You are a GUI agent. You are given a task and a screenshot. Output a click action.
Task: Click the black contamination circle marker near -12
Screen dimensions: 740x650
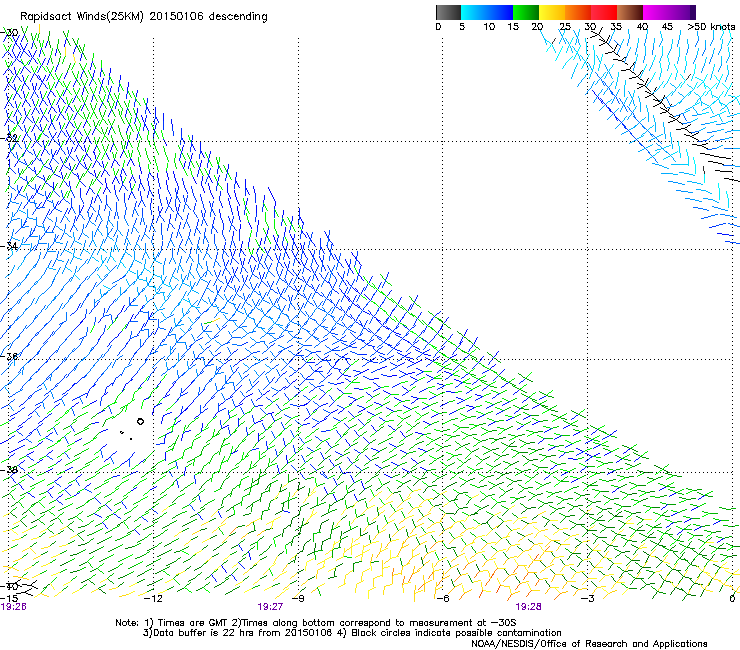click(140, 422)
